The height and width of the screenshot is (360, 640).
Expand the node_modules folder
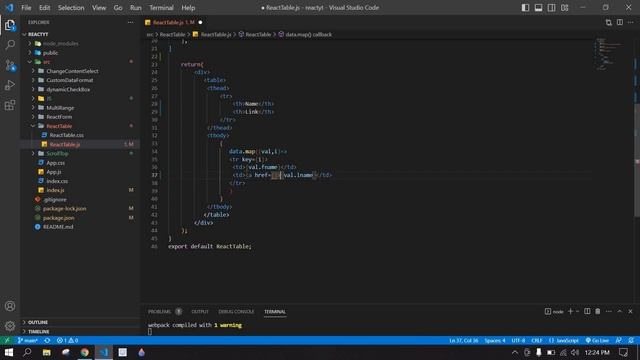(x=60, y=44)
